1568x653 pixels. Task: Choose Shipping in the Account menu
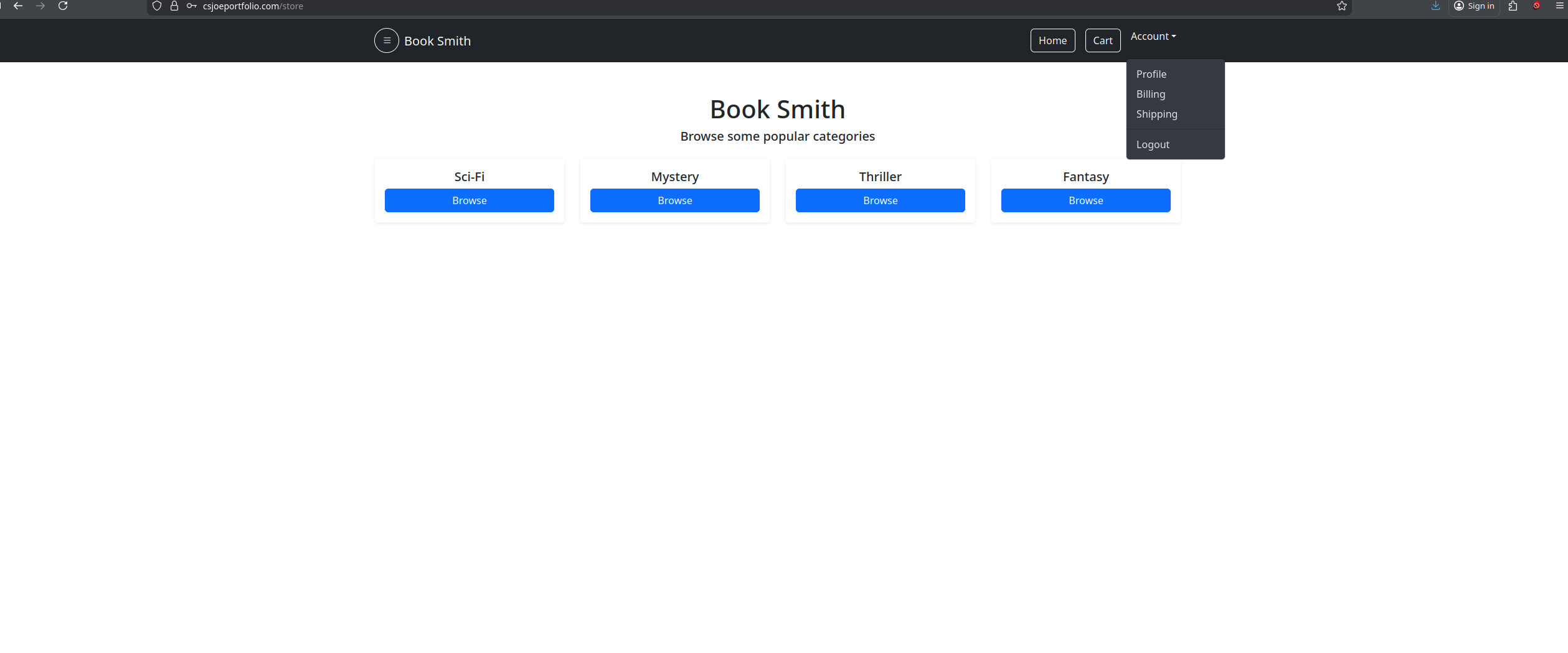1156,114
